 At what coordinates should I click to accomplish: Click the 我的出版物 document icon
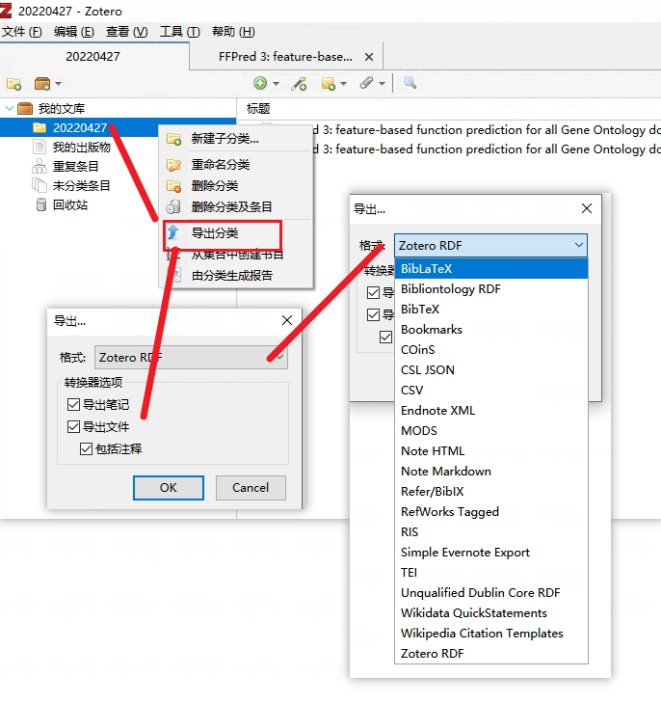click(x=39, y=147)
